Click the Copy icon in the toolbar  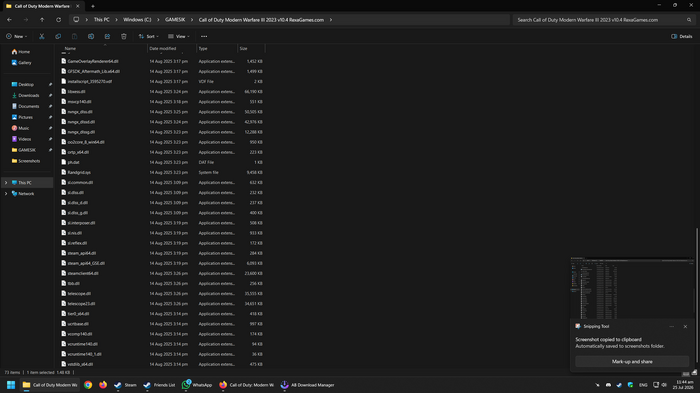click(58, 36)
